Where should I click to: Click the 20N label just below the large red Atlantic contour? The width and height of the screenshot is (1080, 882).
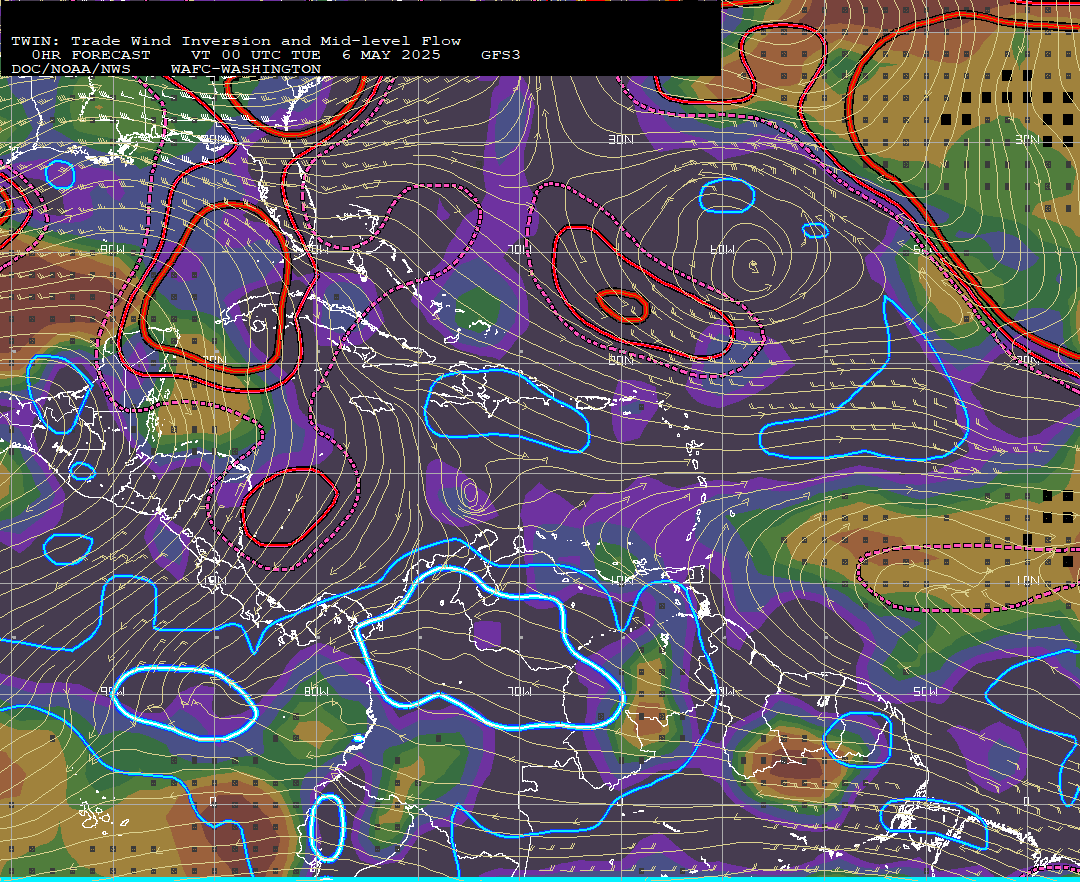pos(621,360)
